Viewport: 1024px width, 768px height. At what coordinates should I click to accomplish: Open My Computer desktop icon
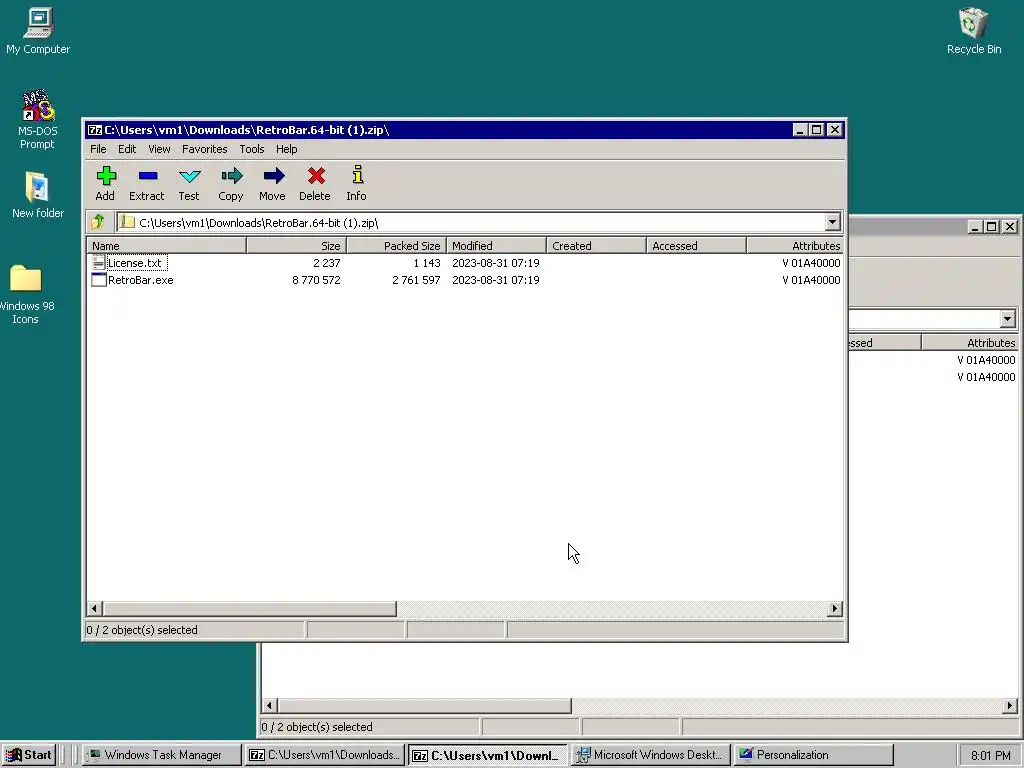pyautogui.click(x=38, y=31)
